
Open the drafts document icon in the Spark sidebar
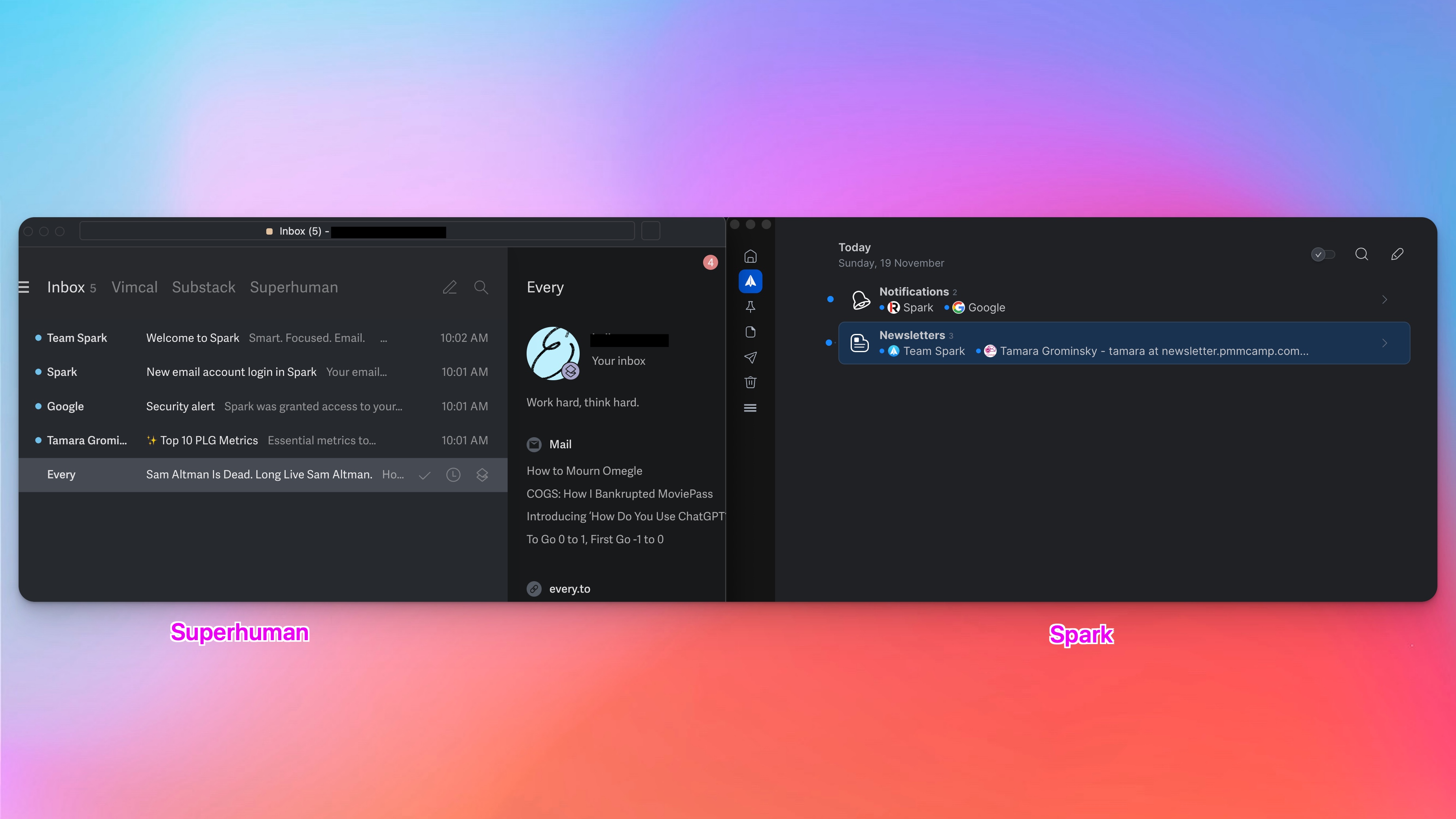(750, 332)
